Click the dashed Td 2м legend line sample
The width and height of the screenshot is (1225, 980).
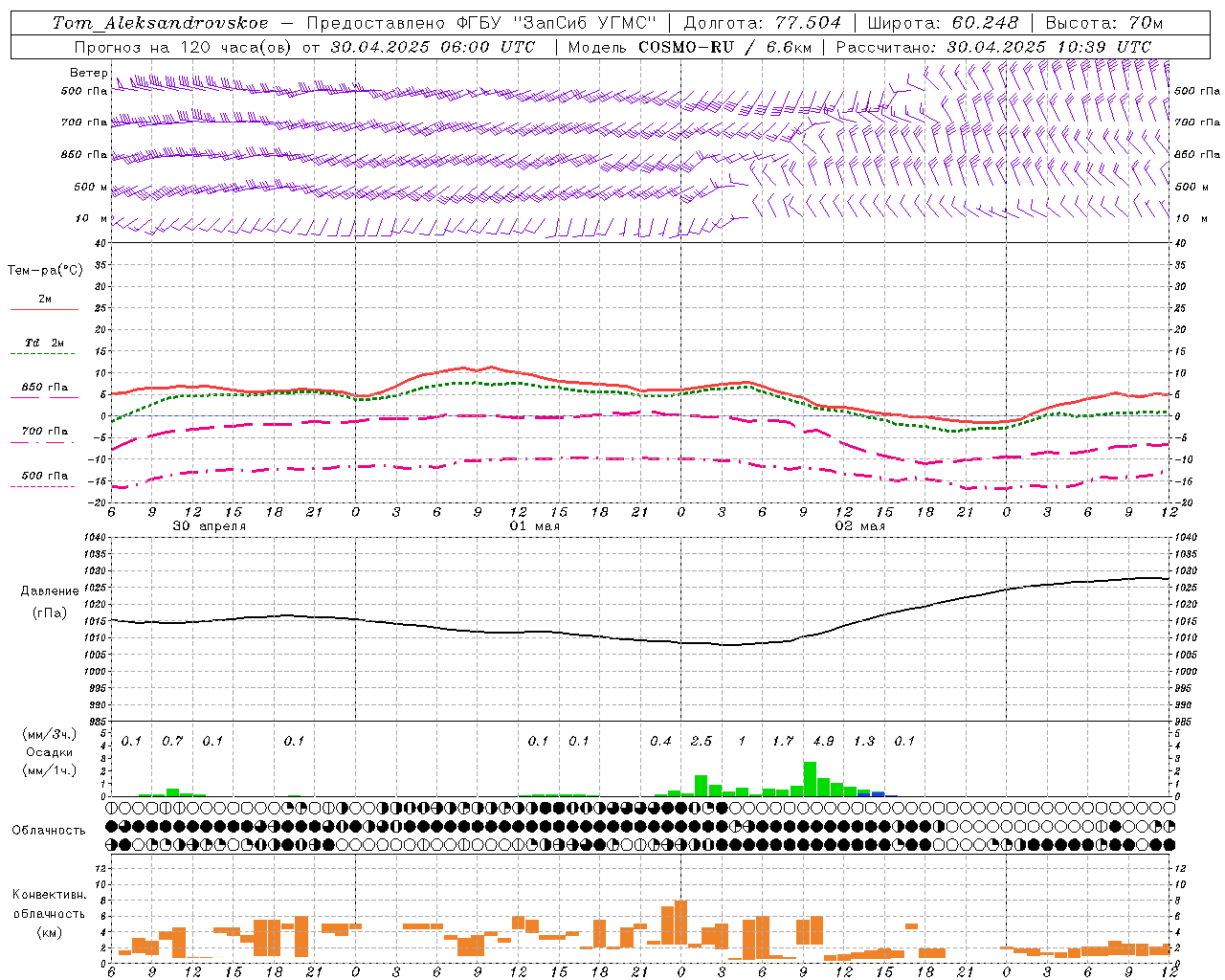point(44,354)
